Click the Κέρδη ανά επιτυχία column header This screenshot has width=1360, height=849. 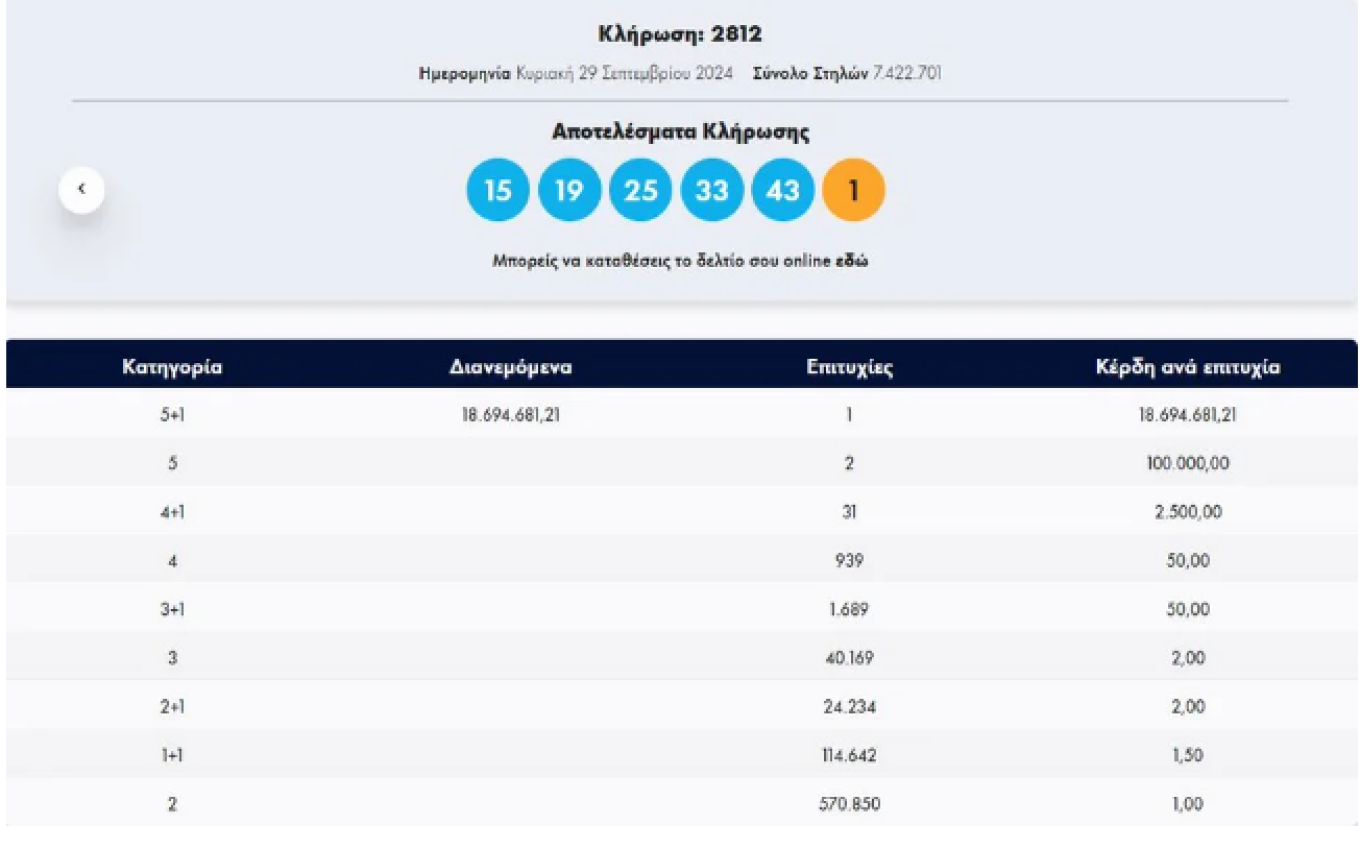click(1187, 367)
